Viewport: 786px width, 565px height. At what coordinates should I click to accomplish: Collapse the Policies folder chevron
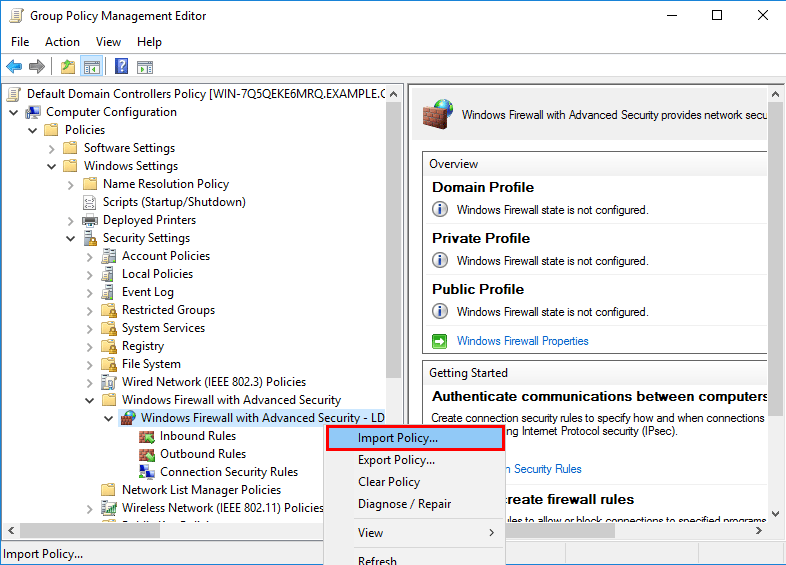tap(33, 130)
